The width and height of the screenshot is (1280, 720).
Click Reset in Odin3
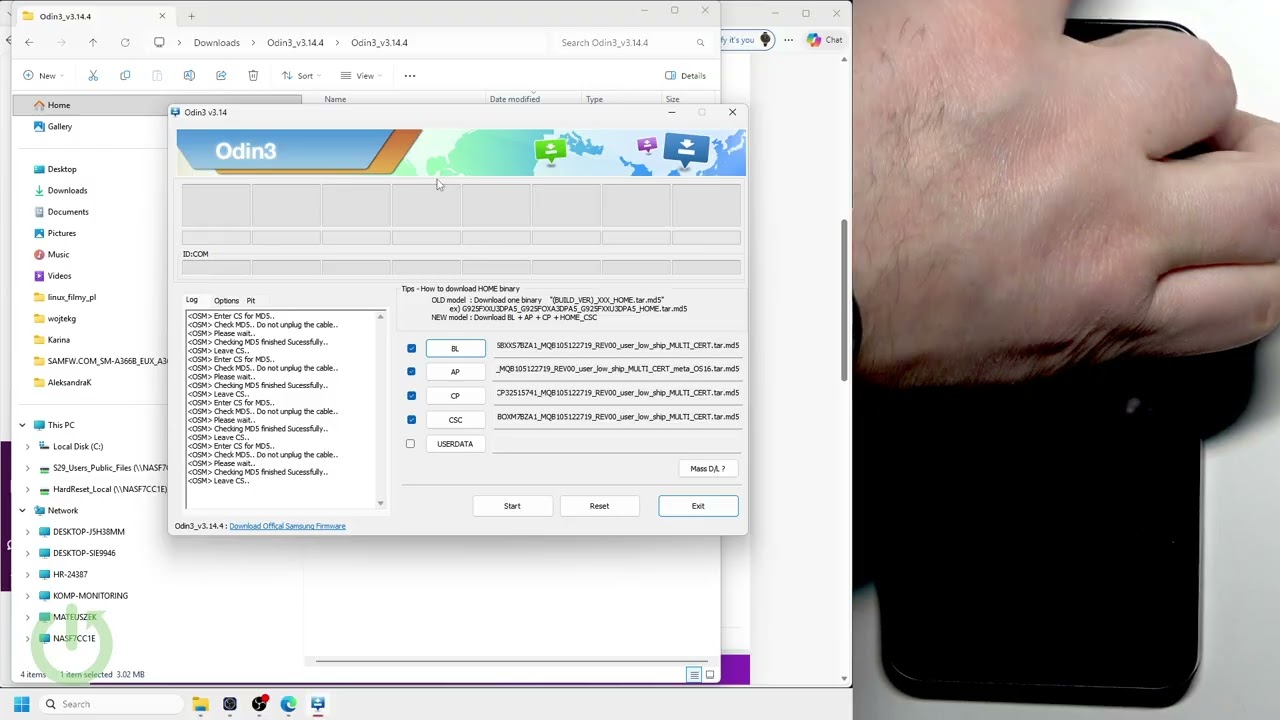pyautogui.click(x=599, y=506)
